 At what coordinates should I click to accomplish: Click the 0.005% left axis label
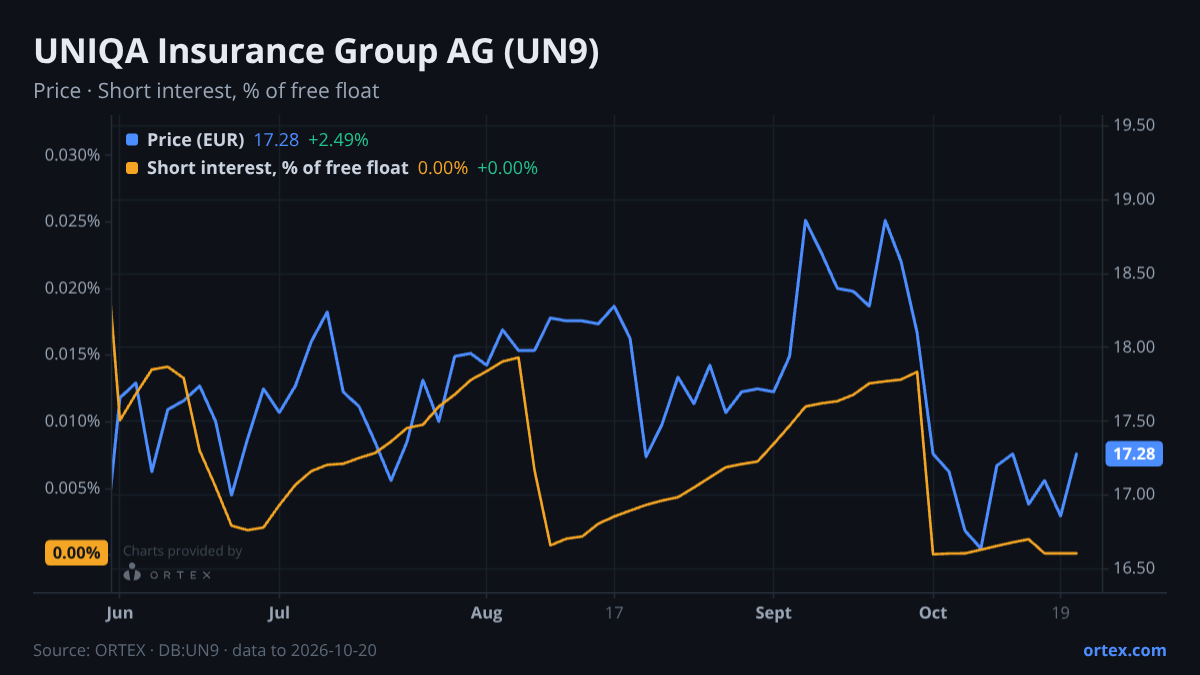coord(73,488)
